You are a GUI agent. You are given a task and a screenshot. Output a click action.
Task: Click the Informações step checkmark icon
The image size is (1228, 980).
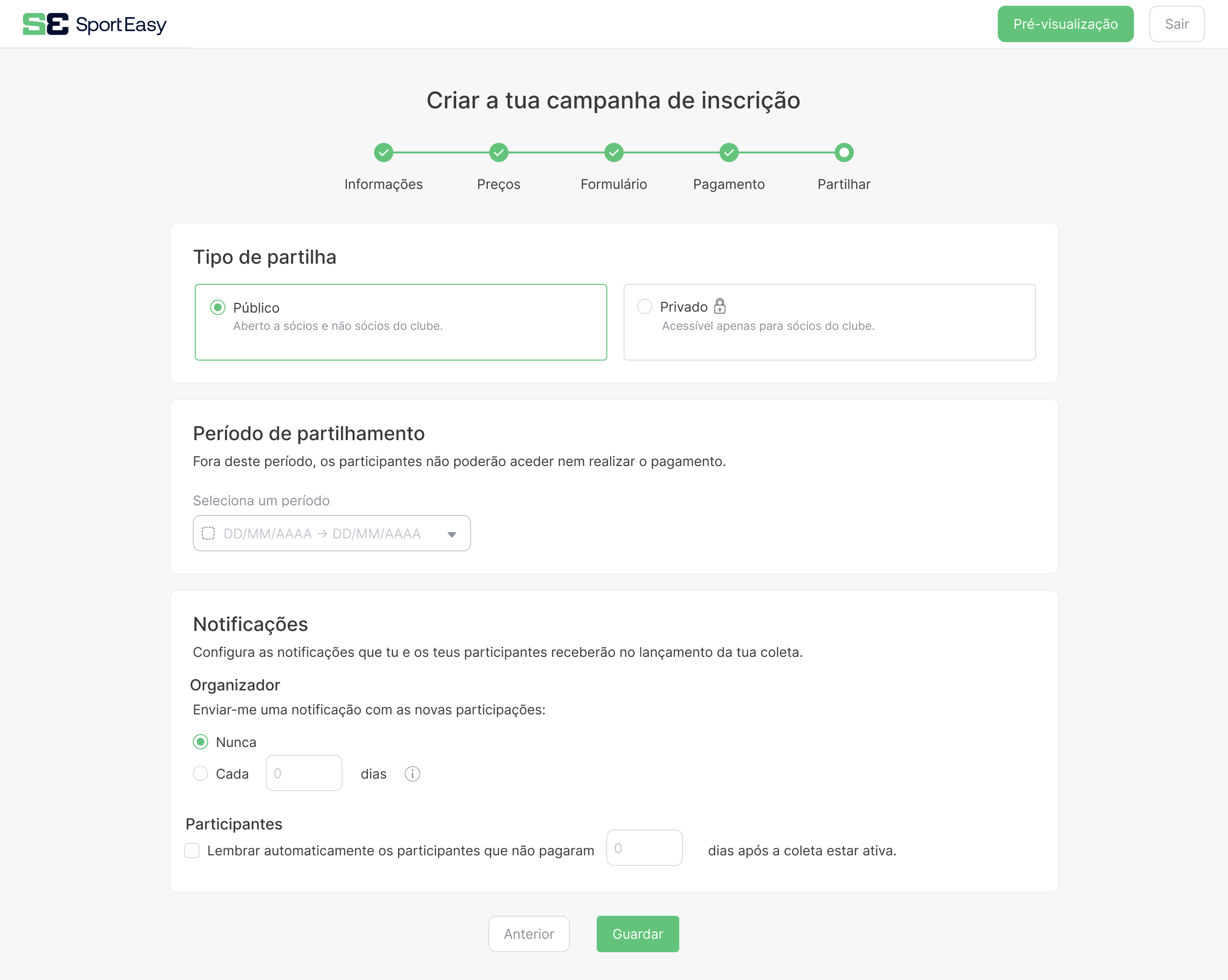pyautogui.click(x=383, y=152)
